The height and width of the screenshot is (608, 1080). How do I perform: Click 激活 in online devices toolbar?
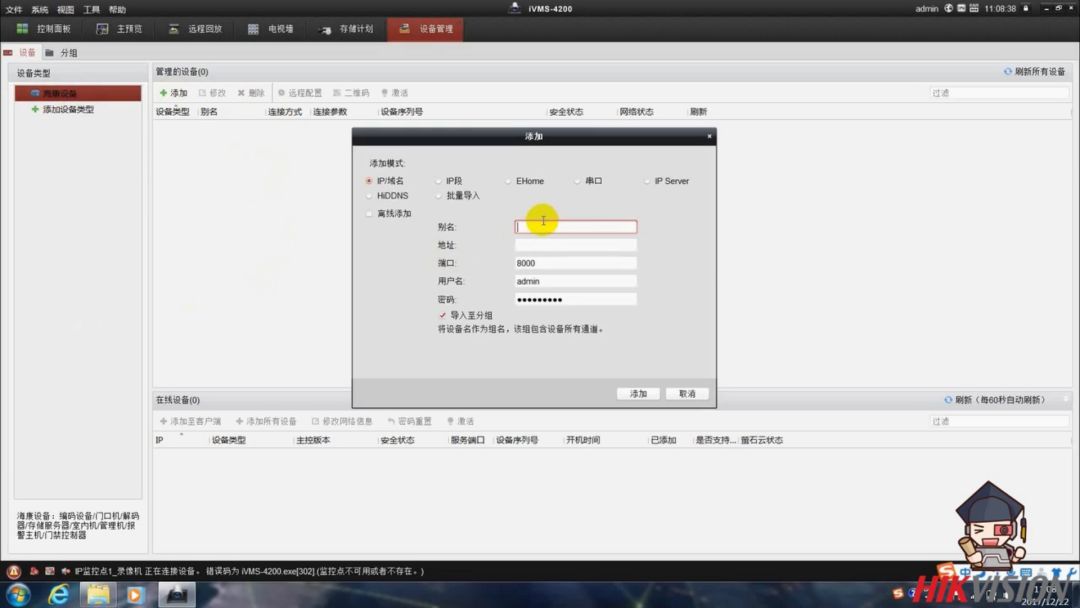[x=461, y=421]
